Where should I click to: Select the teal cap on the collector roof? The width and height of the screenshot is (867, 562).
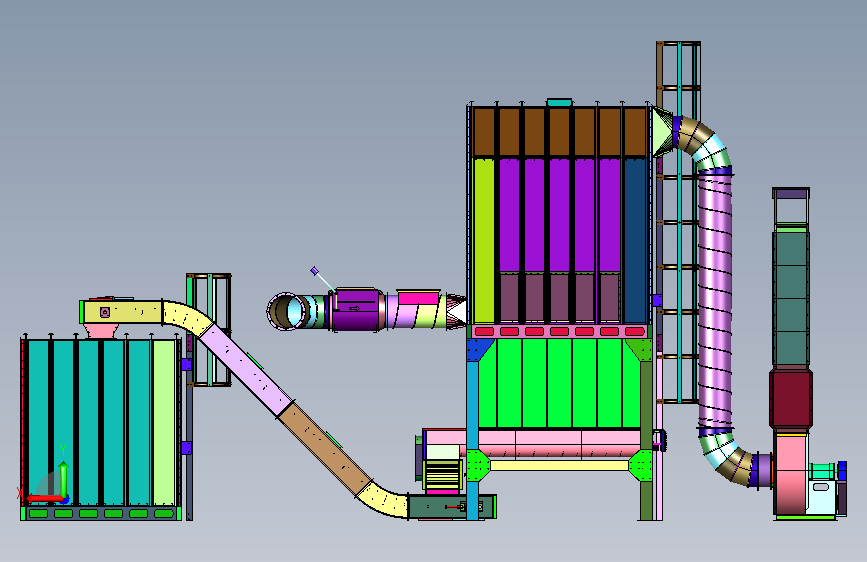559,102
